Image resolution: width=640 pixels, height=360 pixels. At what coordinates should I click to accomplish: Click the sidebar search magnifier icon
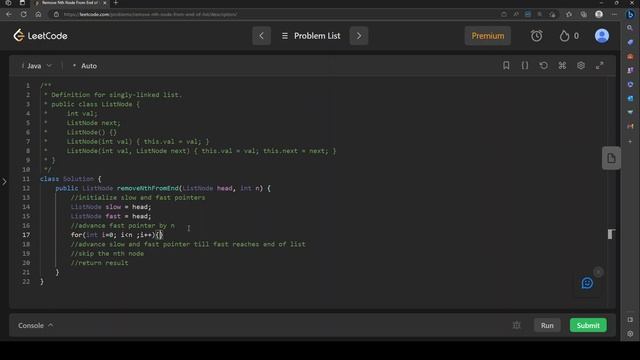point(630,28)
